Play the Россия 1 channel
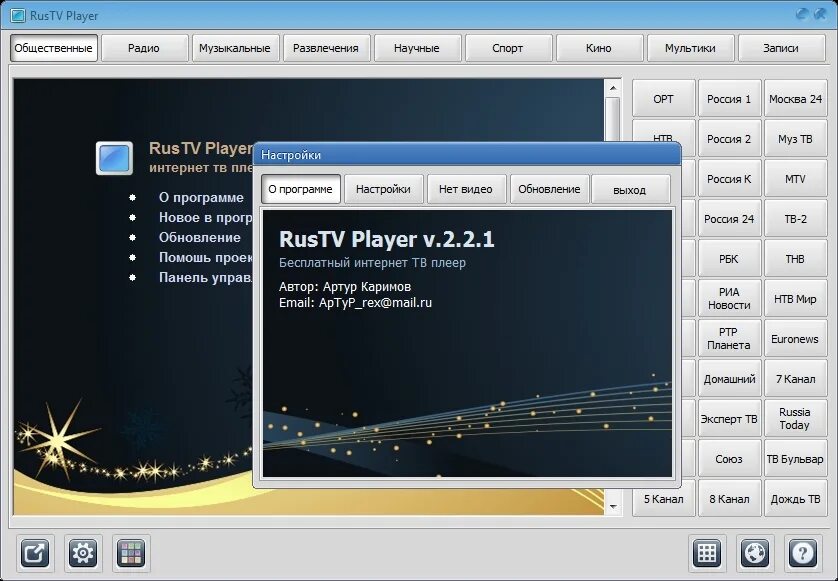Viewport: 838px width, 581px height. [x=729, y=99]
